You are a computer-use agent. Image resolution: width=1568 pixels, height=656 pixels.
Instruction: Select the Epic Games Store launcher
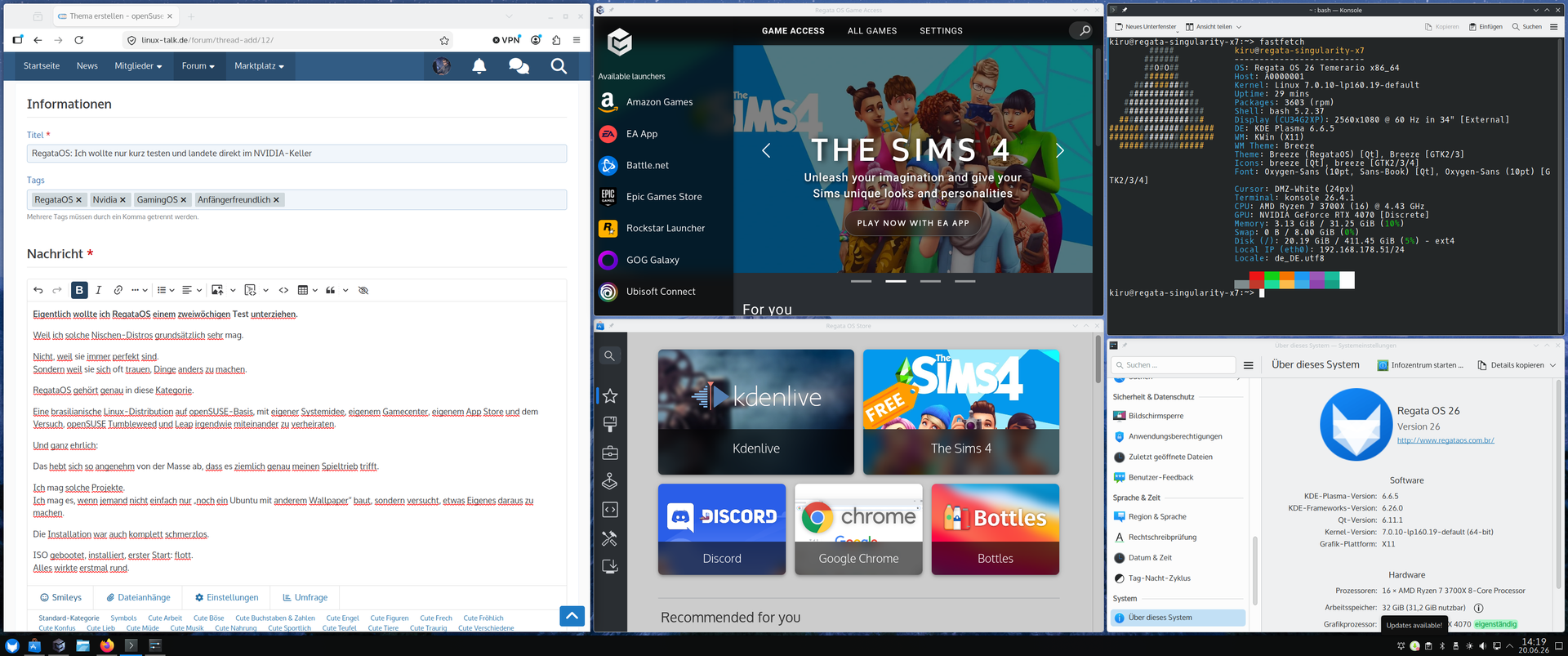click(x=650, y=197)
